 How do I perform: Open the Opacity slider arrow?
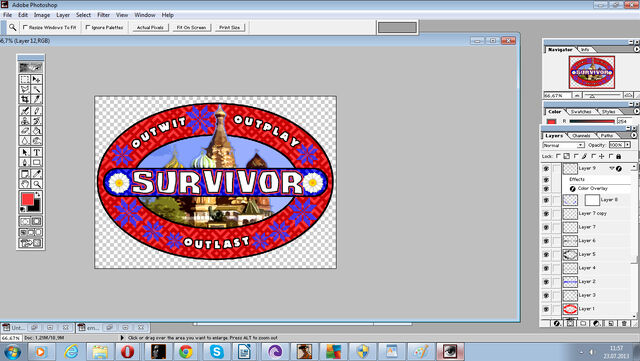pyautogui.click(x=627, y=145)
